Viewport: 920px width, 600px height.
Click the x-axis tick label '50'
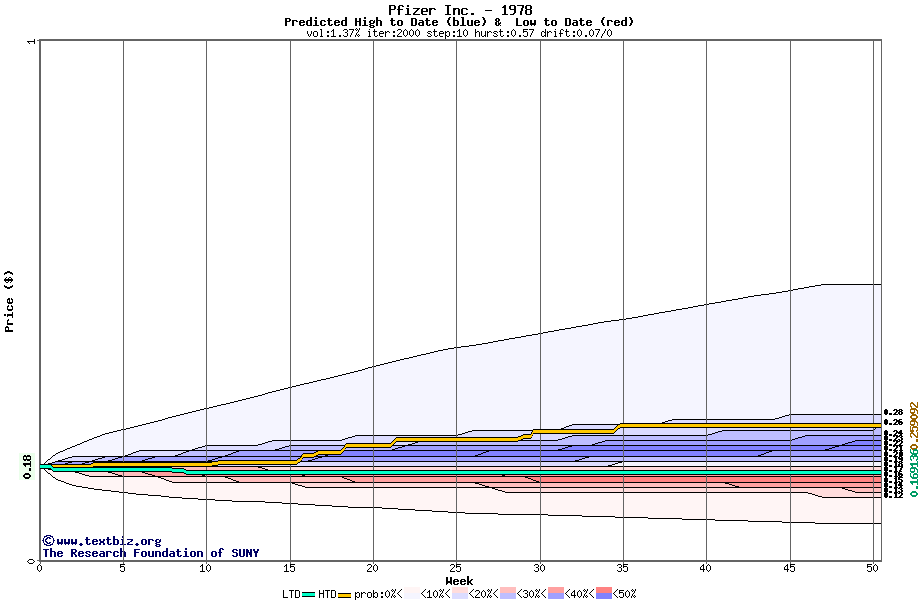tap(873, 568)
